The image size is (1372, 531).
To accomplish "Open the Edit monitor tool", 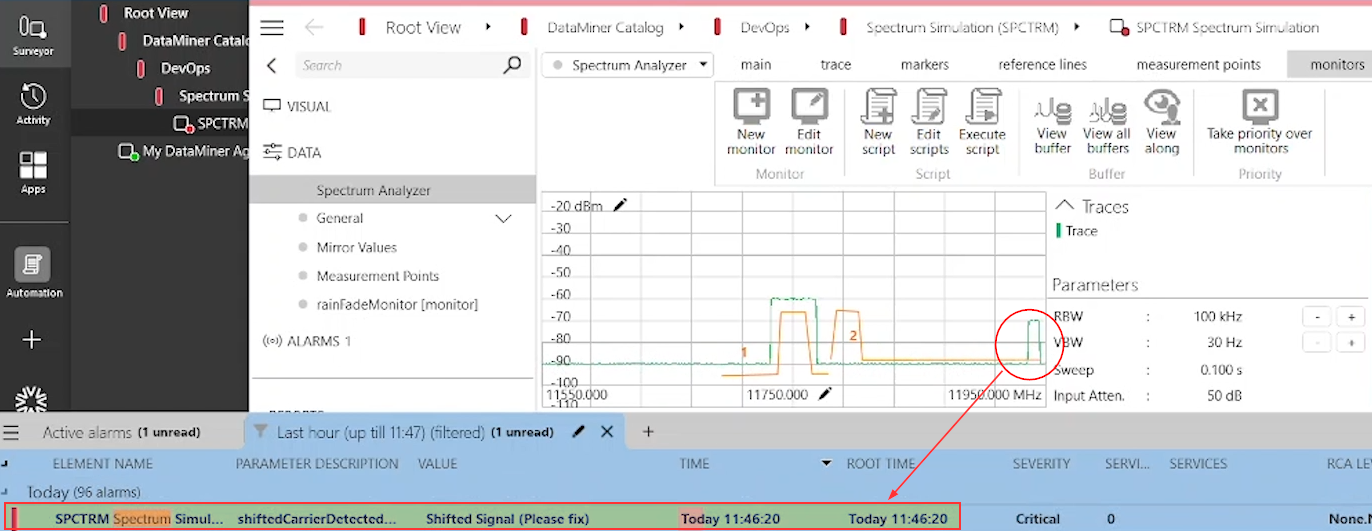I will pyautogui.click(x=809, y=106).
